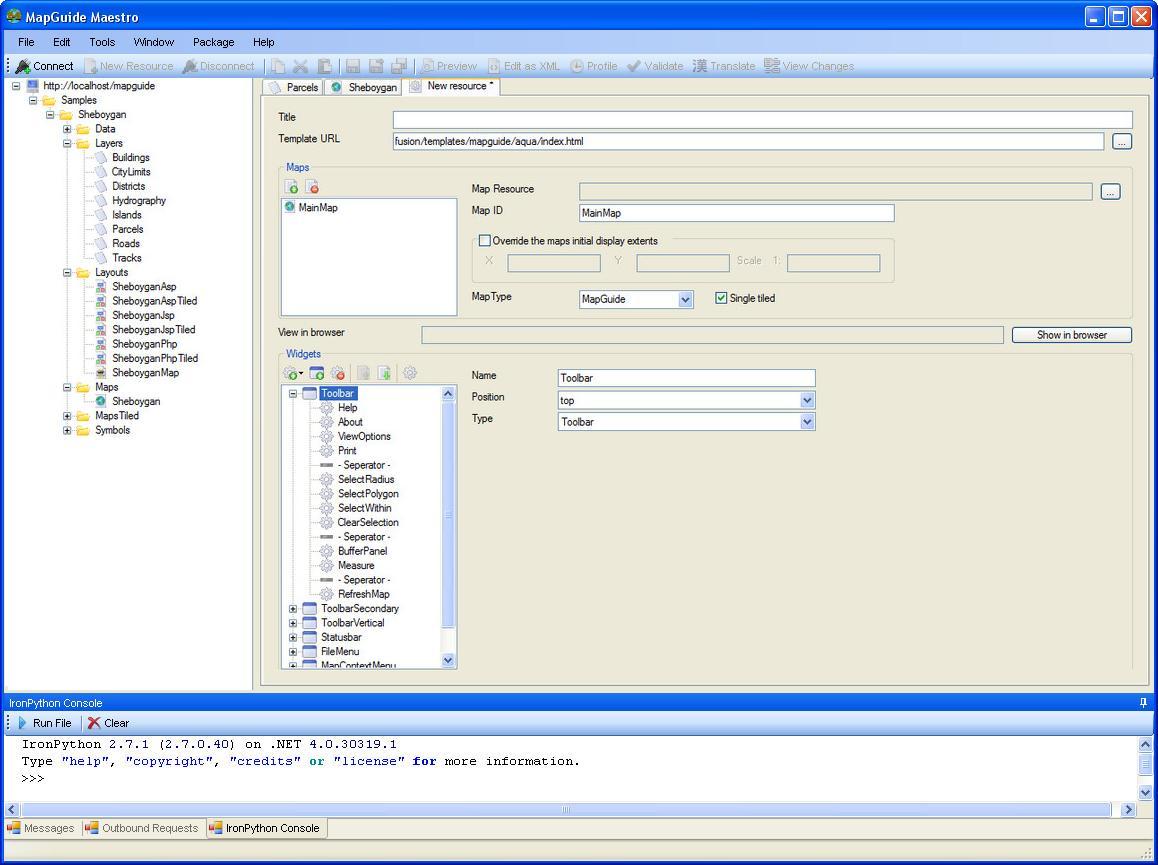The width and height of the screenshot is (1158, 865).
Task: Open the MapType dropdown showing MapGuide
Action: pos(686,298)
